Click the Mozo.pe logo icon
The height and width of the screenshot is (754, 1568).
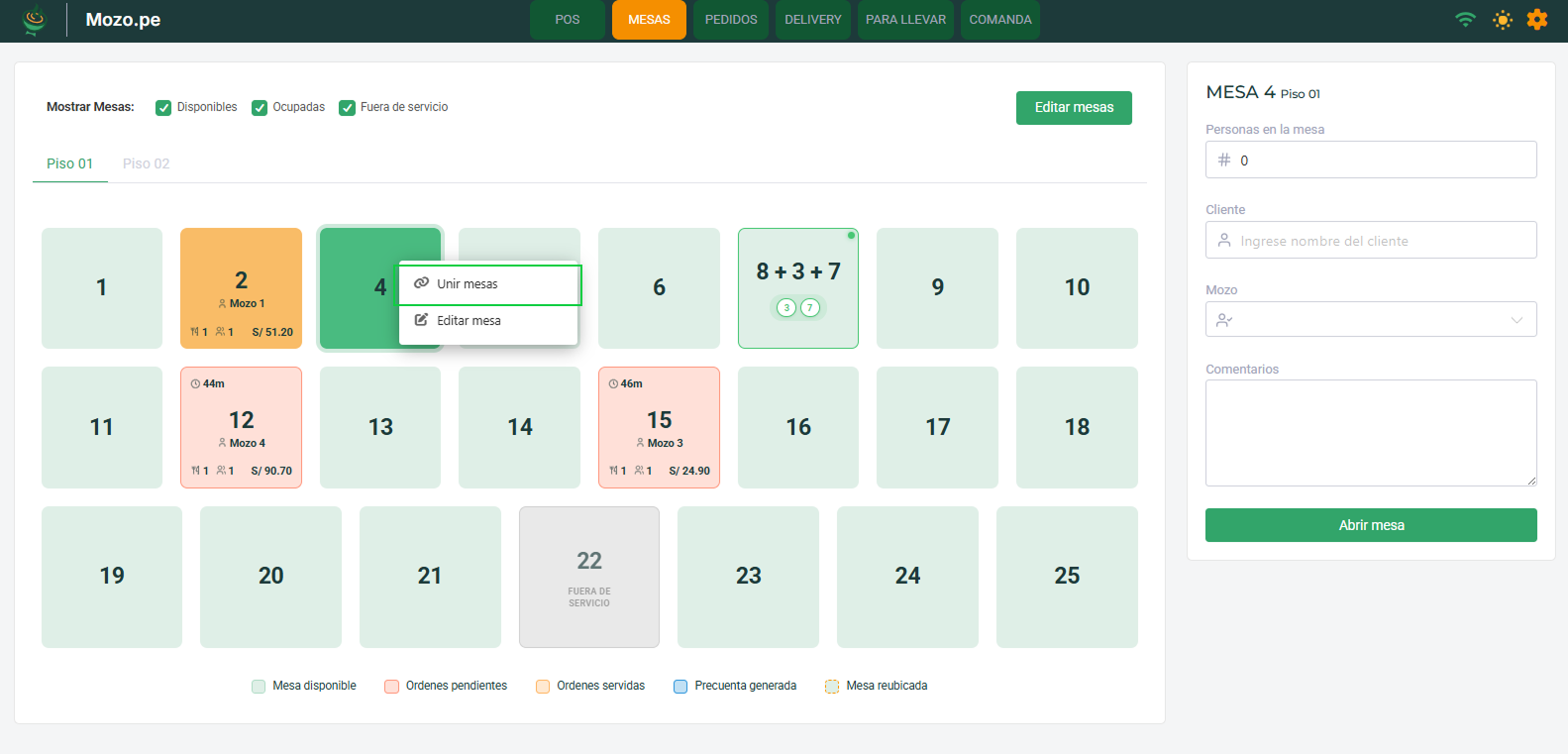[x=35, y=20]
